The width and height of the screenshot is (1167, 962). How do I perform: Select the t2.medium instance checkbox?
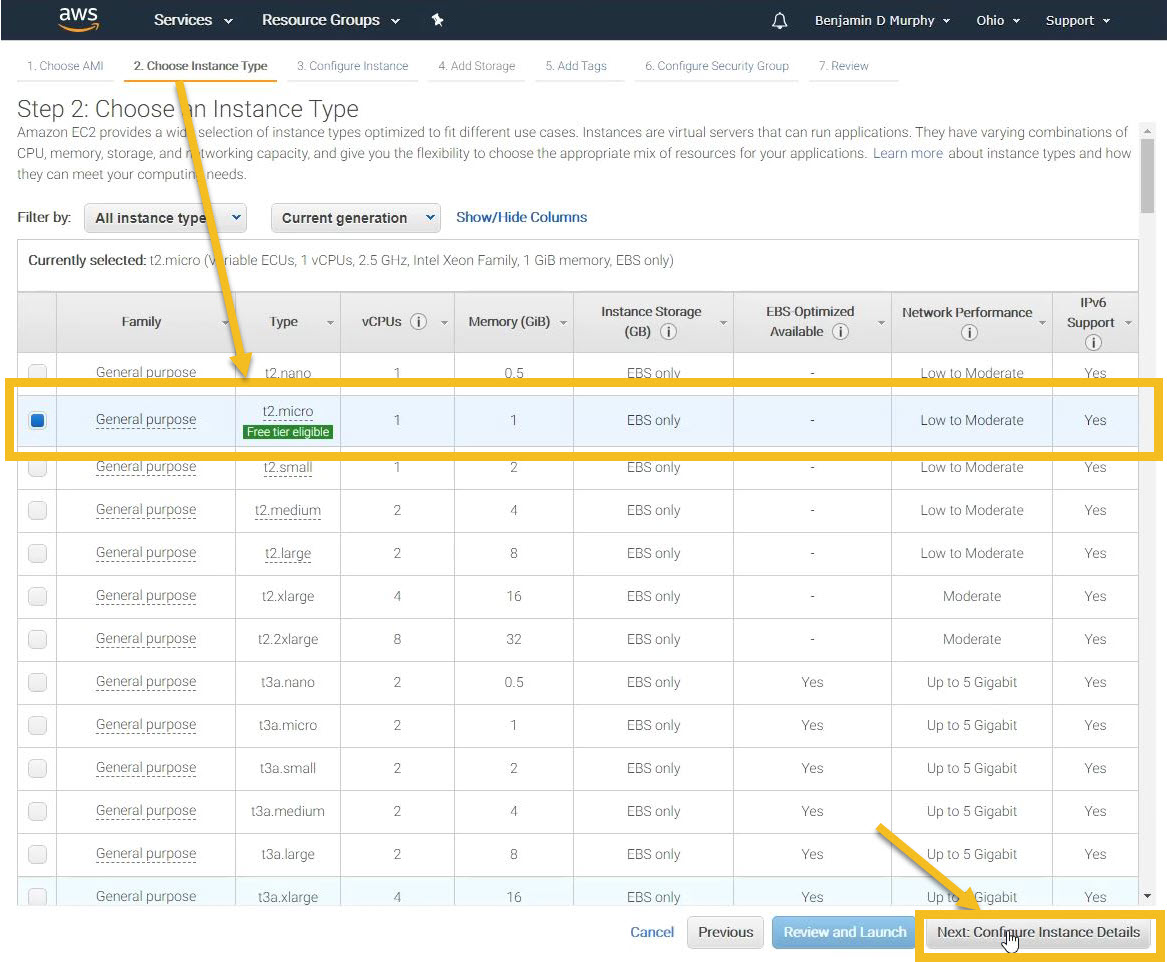point(37,510)
